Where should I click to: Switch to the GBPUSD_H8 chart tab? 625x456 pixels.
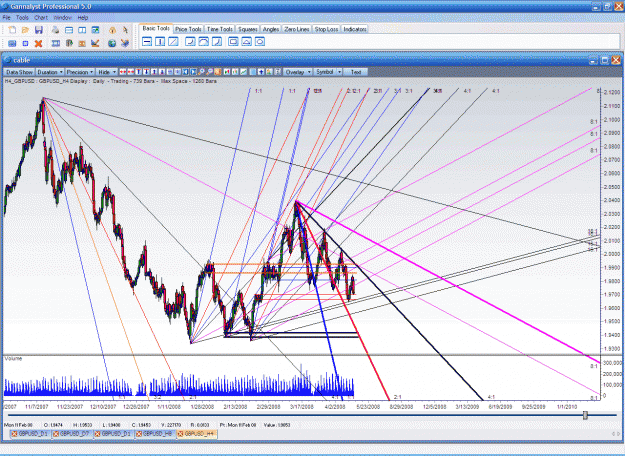(x=155, y=434)
